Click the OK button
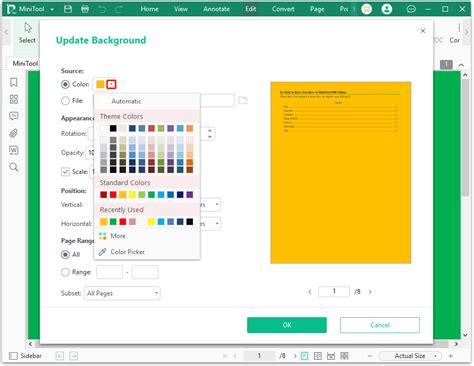 point(287,325)
